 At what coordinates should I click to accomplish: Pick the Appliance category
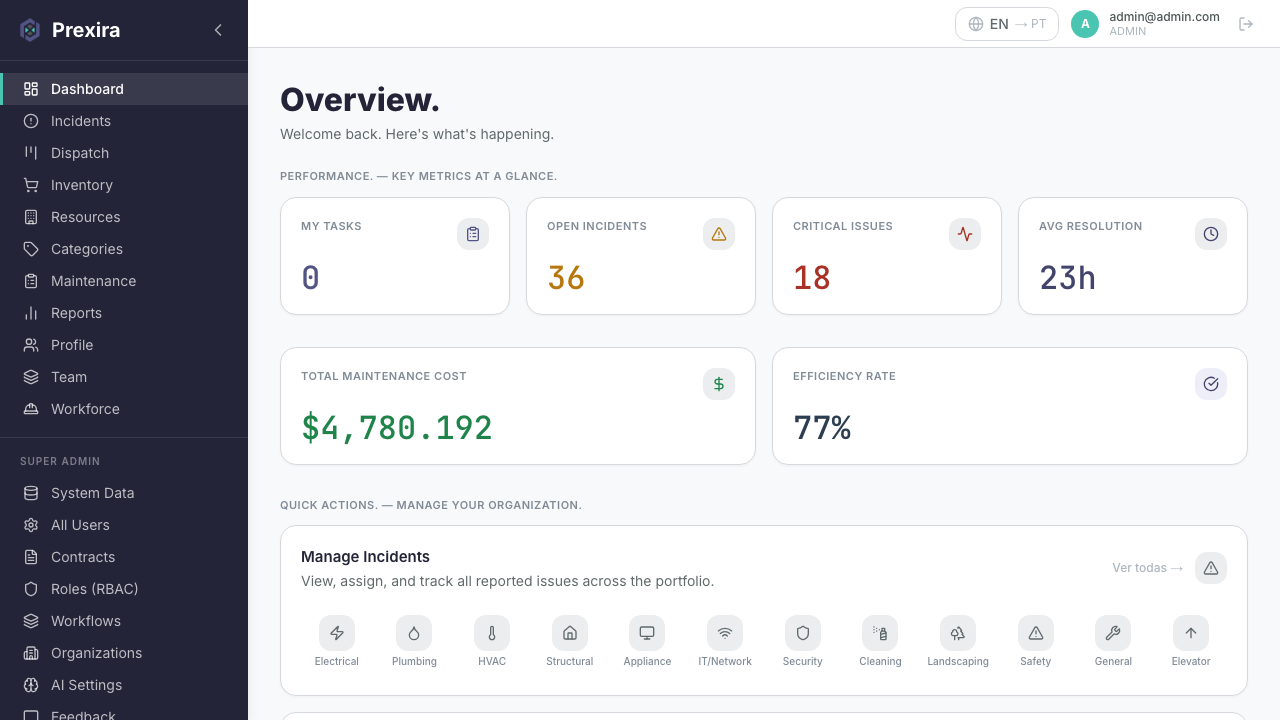point(647,641)
